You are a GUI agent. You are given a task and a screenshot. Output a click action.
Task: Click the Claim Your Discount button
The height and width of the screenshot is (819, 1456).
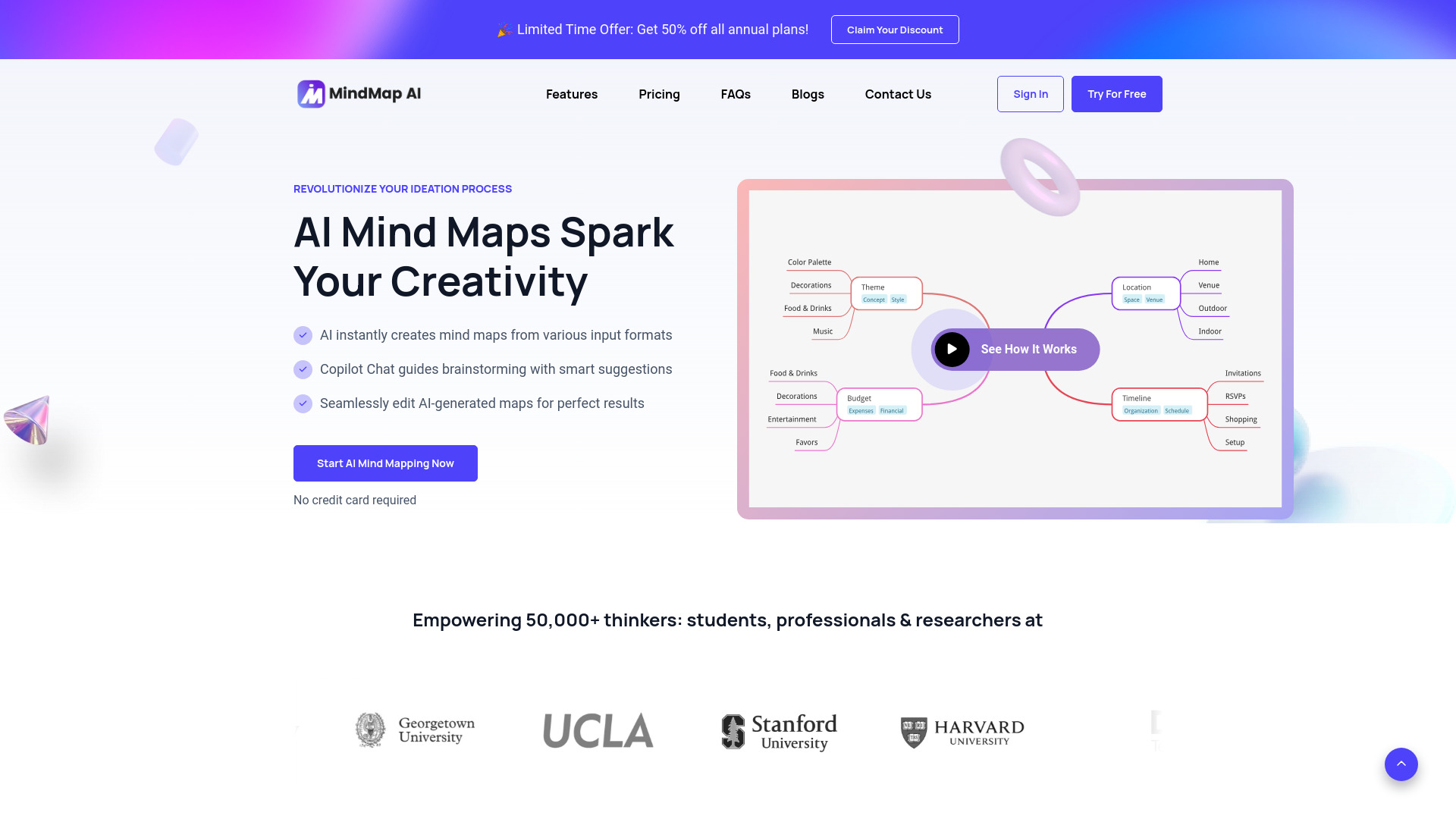(x=894, y=29)
